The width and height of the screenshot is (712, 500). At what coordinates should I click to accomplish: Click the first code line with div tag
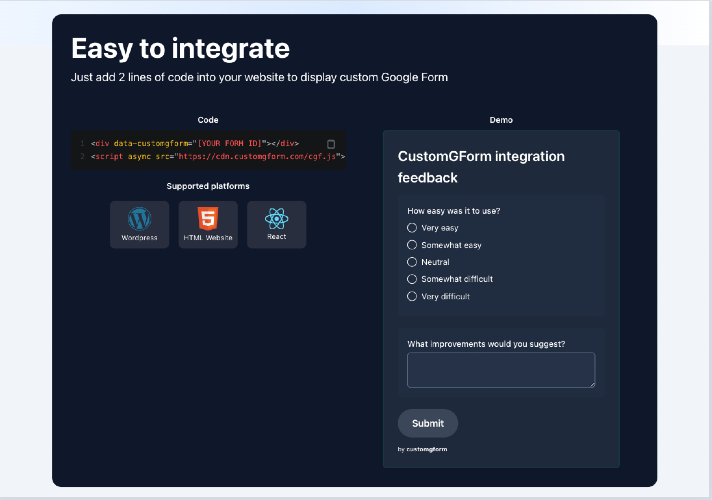pos(195,144)
